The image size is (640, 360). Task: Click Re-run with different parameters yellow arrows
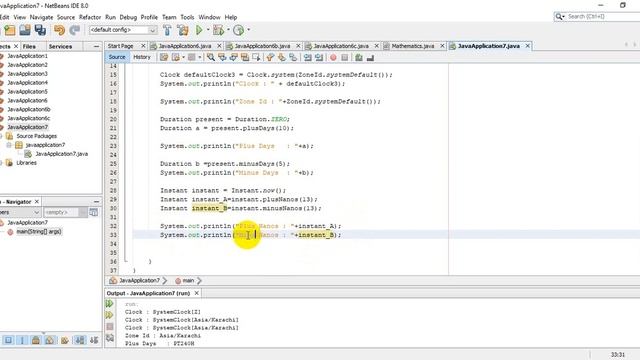point(109,315)
